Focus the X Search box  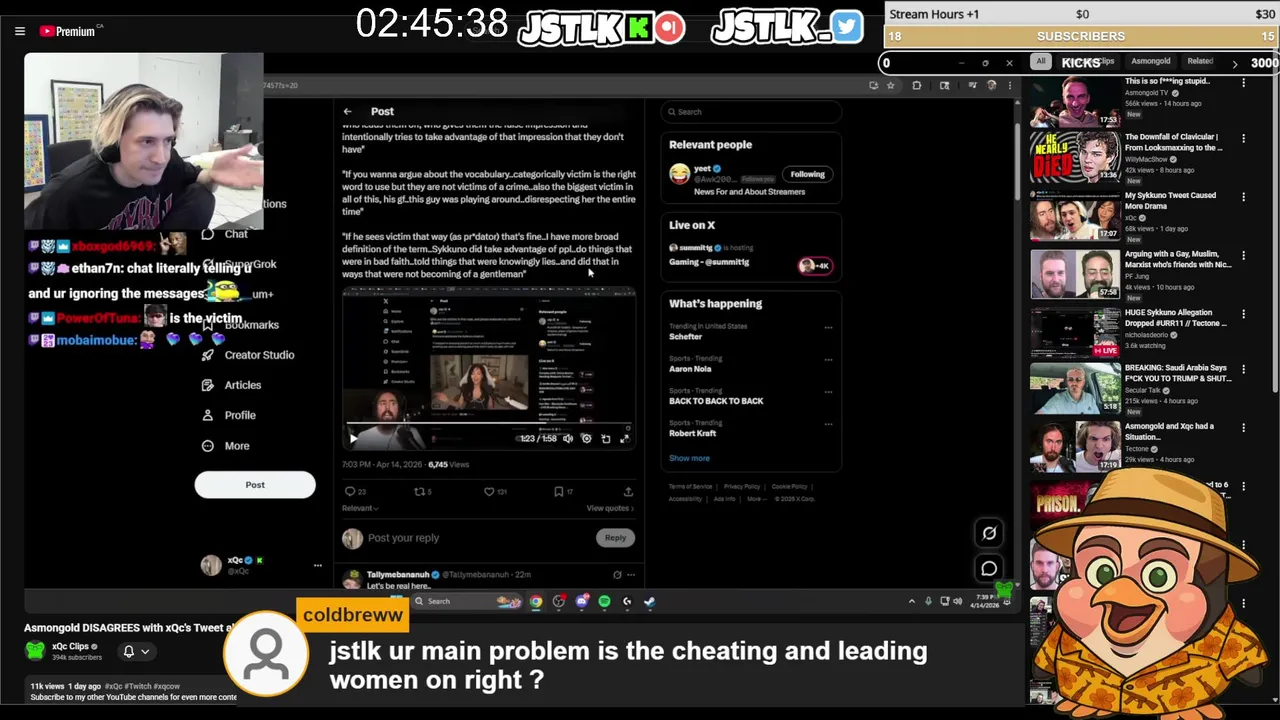[x=750, y=112]
